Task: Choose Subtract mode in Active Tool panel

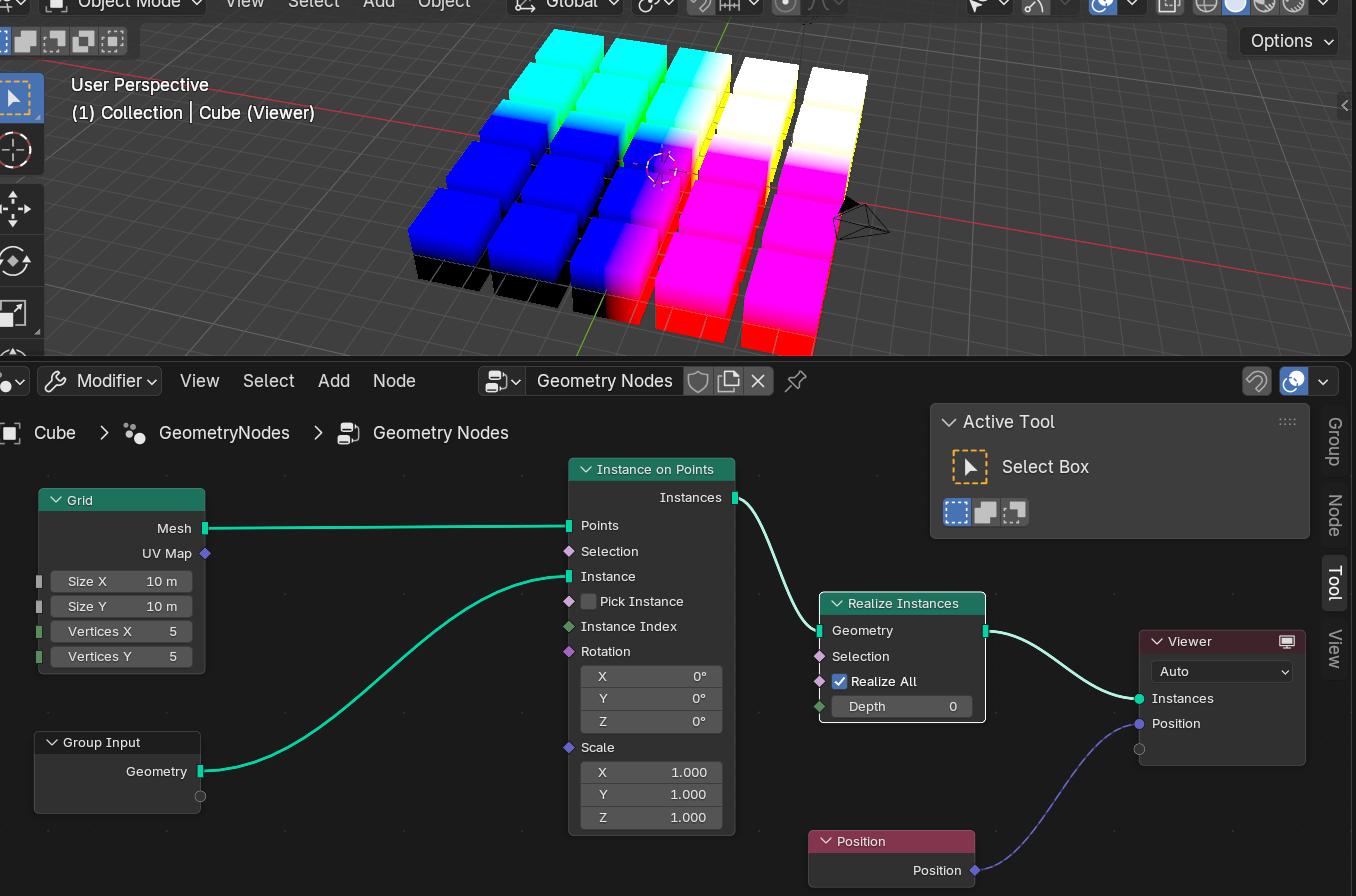Action: tap(1015, 512)
